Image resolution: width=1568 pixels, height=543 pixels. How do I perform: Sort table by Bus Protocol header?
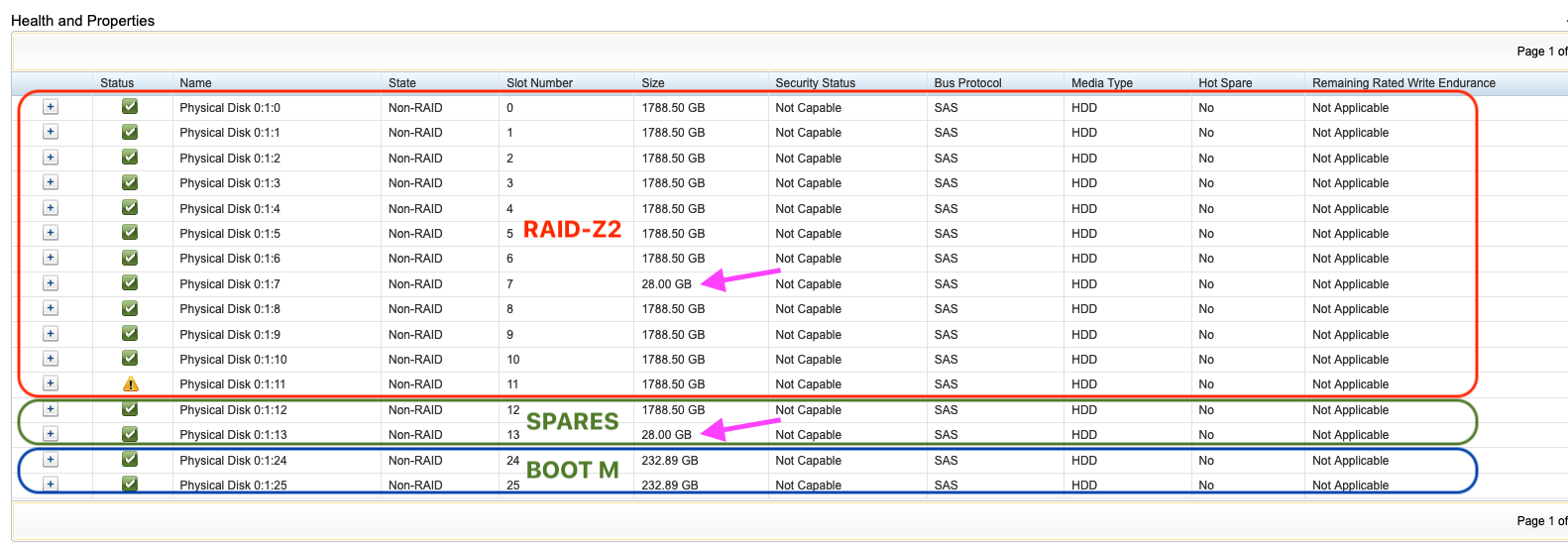967,83
